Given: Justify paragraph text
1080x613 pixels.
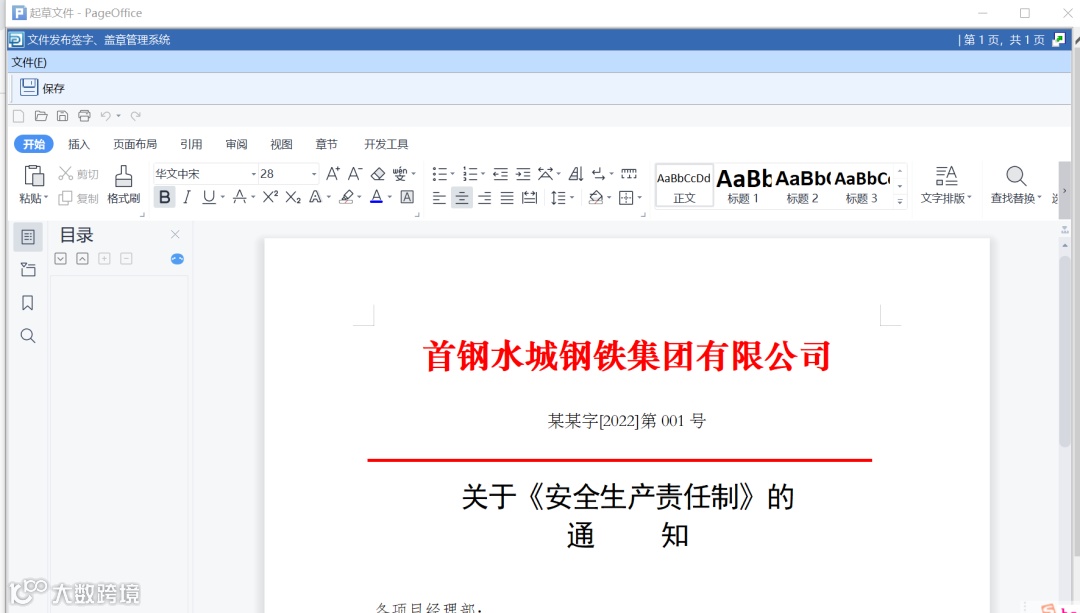Looking at the screenshot, I should tap(507, 198).
